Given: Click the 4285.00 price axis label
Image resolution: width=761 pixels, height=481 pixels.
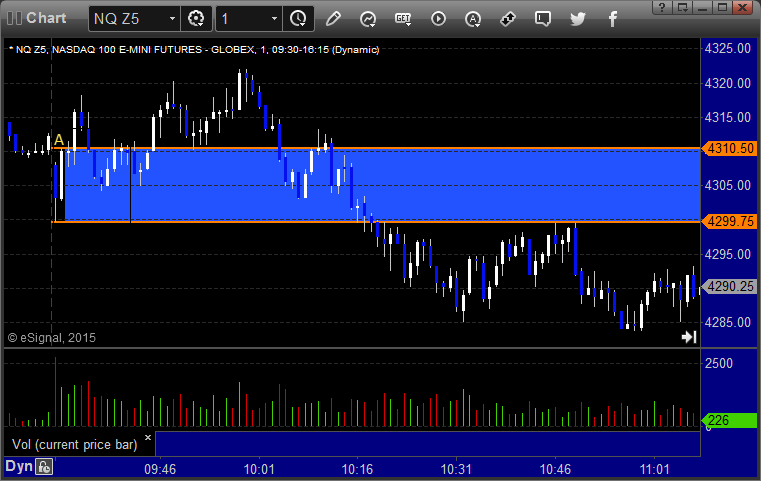Looking at the screenshot, I should (x=728, y=322).
